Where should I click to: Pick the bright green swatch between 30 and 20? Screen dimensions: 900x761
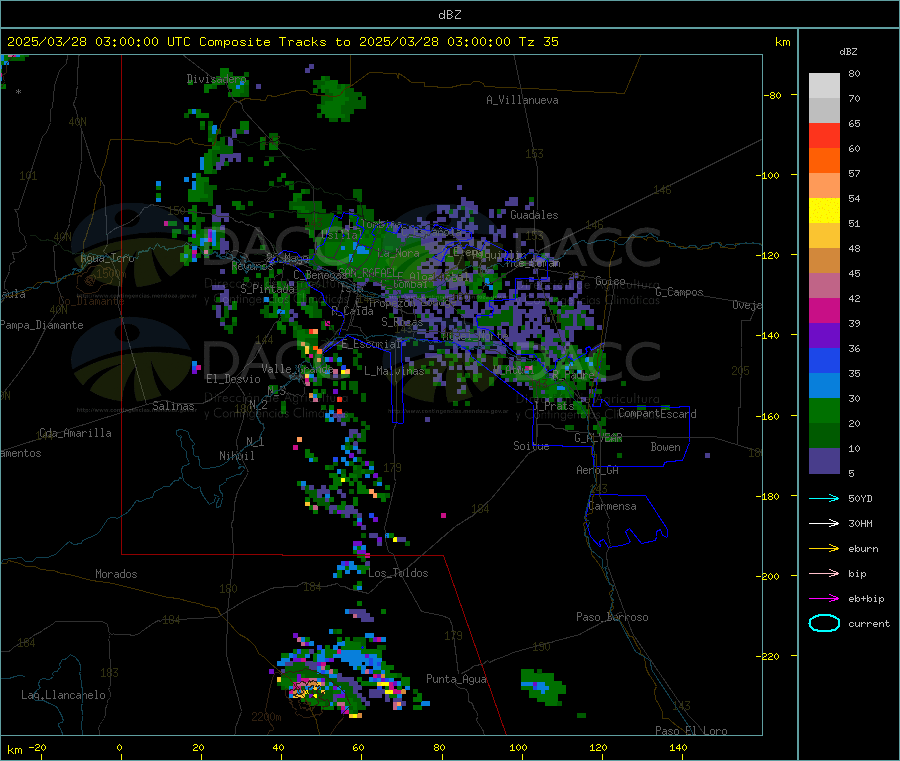[824, 410]
